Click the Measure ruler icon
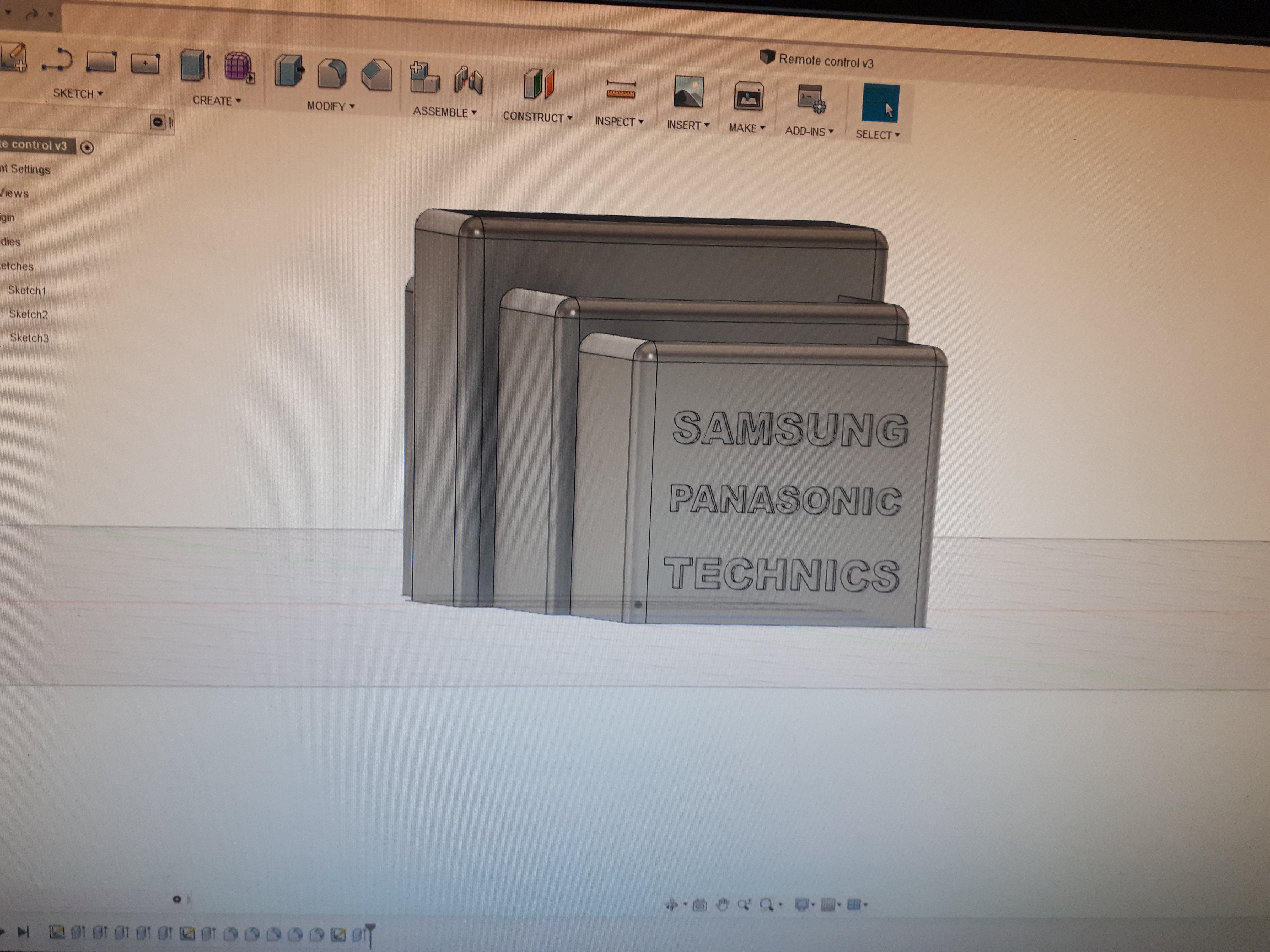 (621, 90)
